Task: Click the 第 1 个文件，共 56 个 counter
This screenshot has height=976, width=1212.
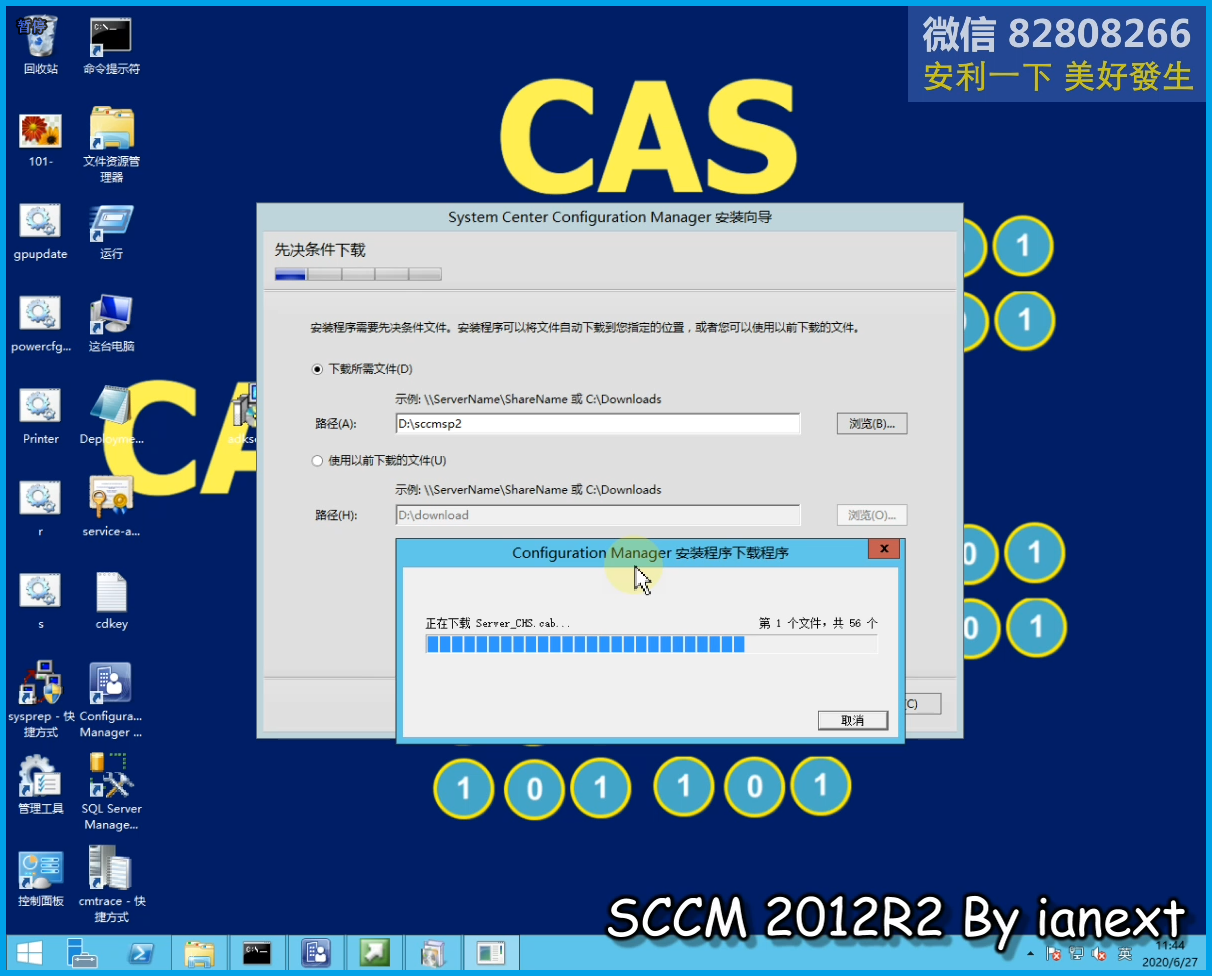Action: tap(818, 623)
